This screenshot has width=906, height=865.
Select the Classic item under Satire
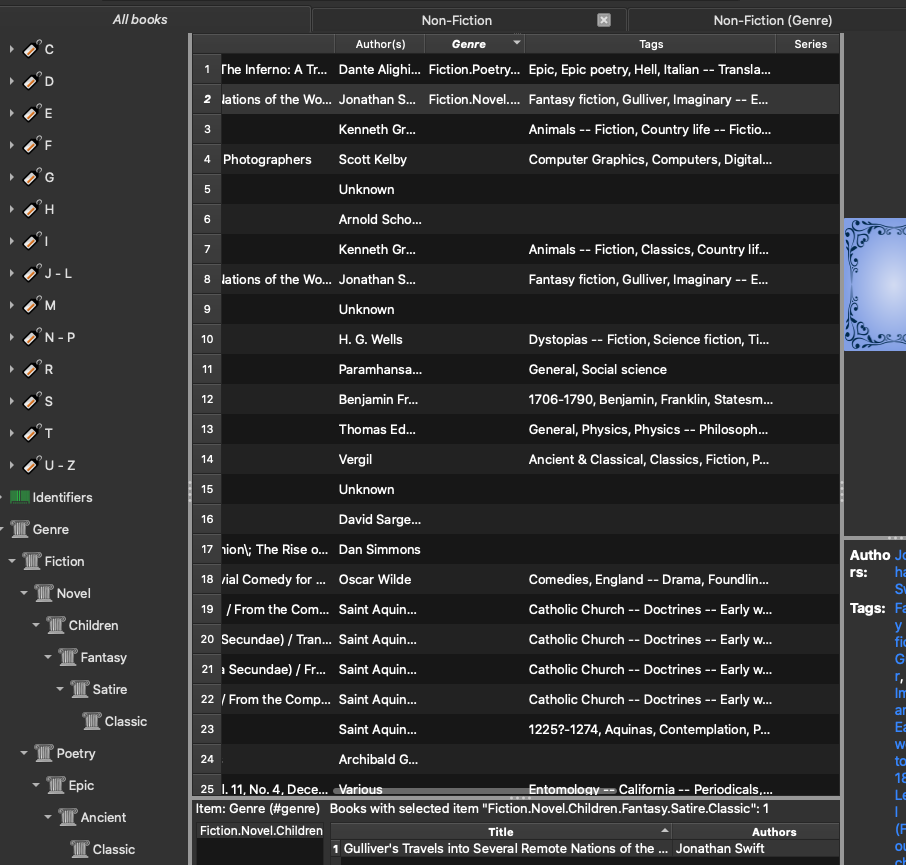[x=125, y=721]
